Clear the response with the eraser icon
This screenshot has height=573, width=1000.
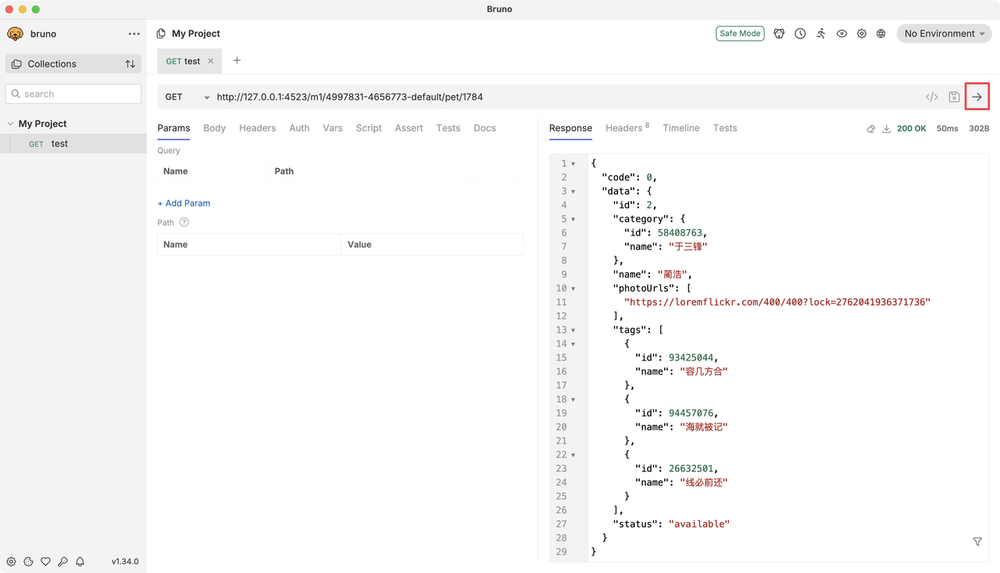point(870,129)
